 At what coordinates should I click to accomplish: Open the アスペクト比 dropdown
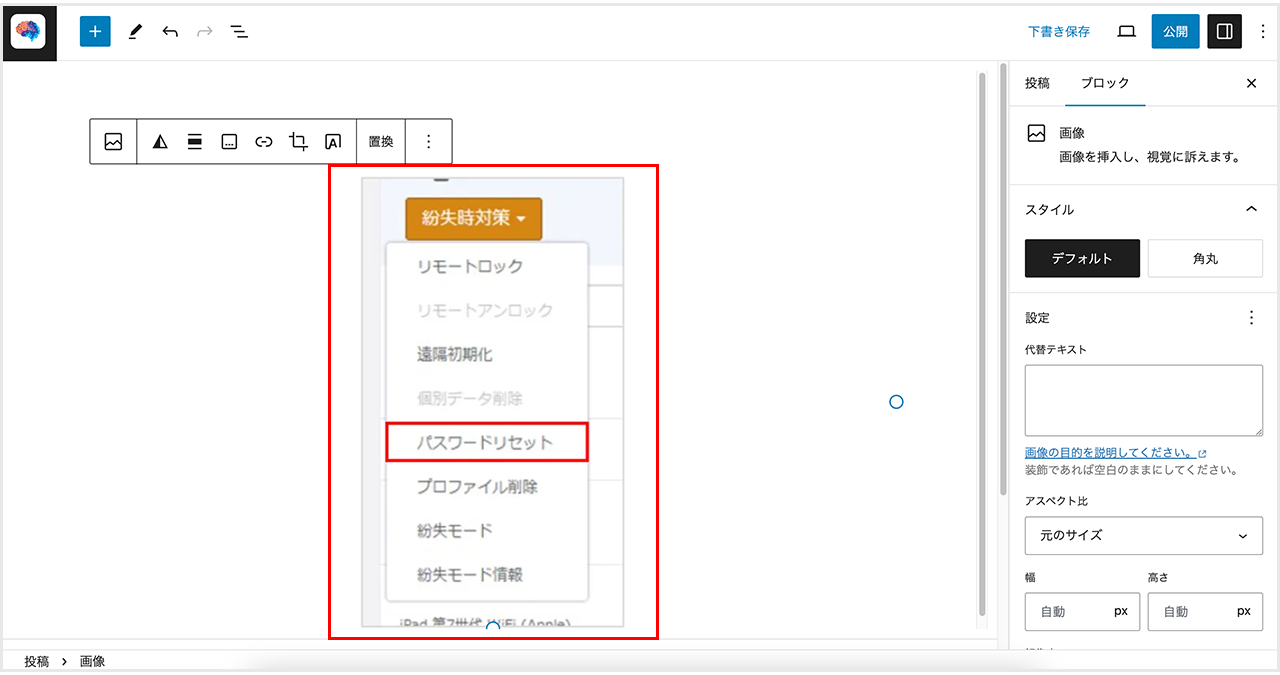pos(1143,535)
